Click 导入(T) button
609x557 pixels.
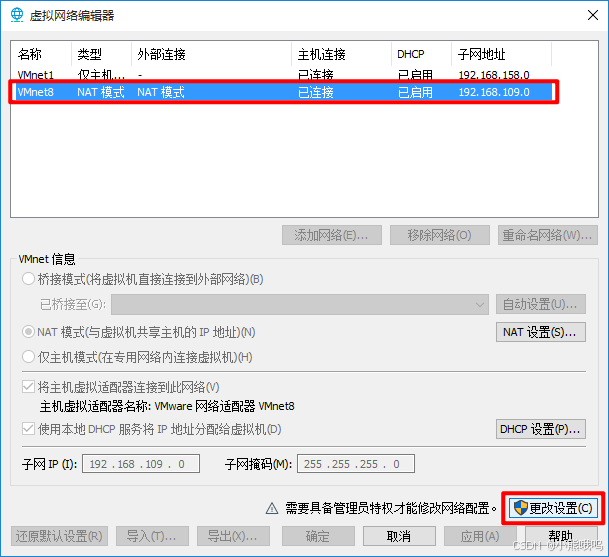click(x=152, y=536)
